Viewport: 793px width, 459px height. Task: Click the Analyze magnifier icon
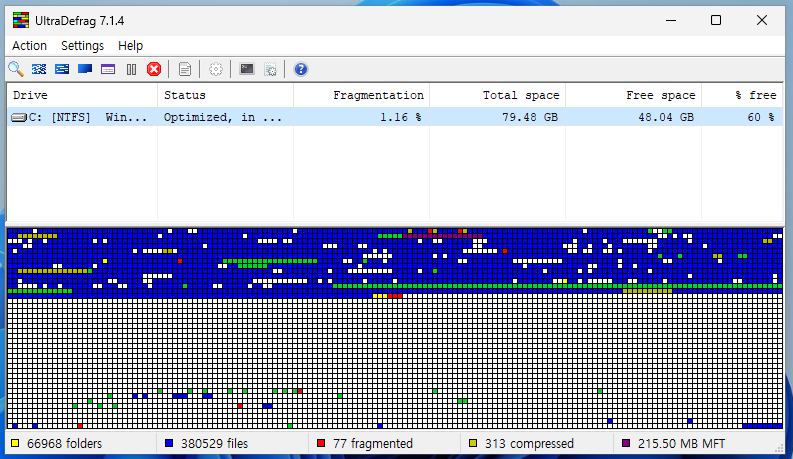click(16, 69)
